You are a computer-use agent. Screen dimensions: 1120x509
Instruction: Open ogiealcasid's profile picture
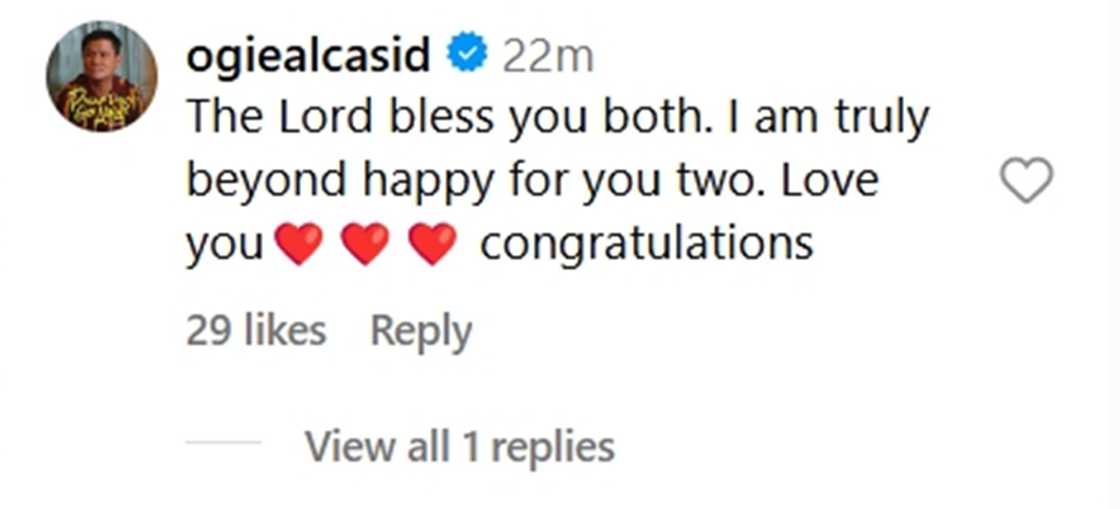[101, 76]
